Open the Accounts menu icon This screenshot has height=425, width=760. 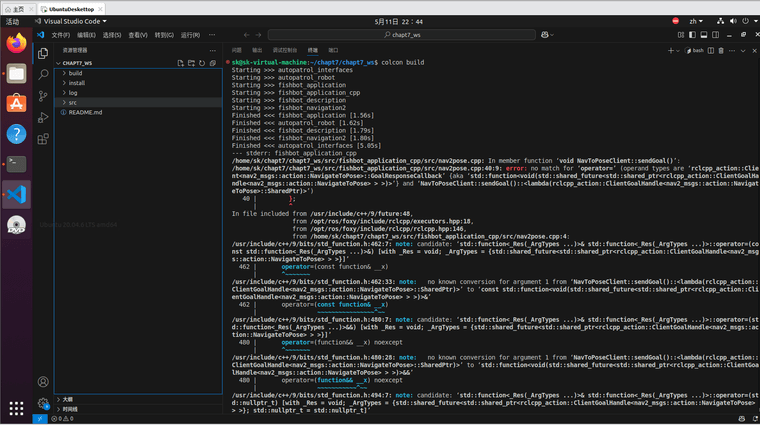pos(43,382)
